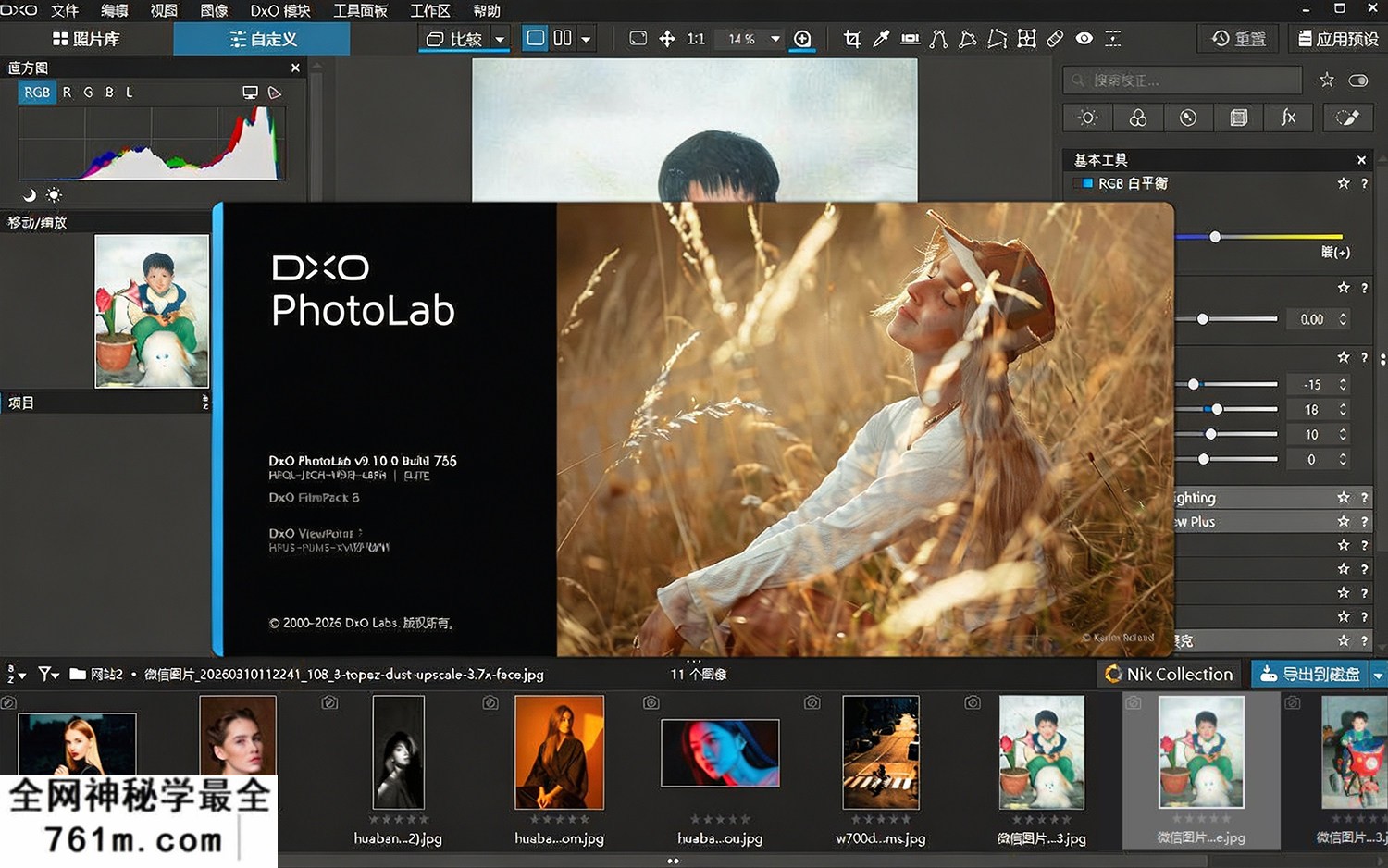This screenshot has height=868, width=1388.
Task: Switch to side-by-side image view
Action: pyautogui.click(x=563, y=39)
